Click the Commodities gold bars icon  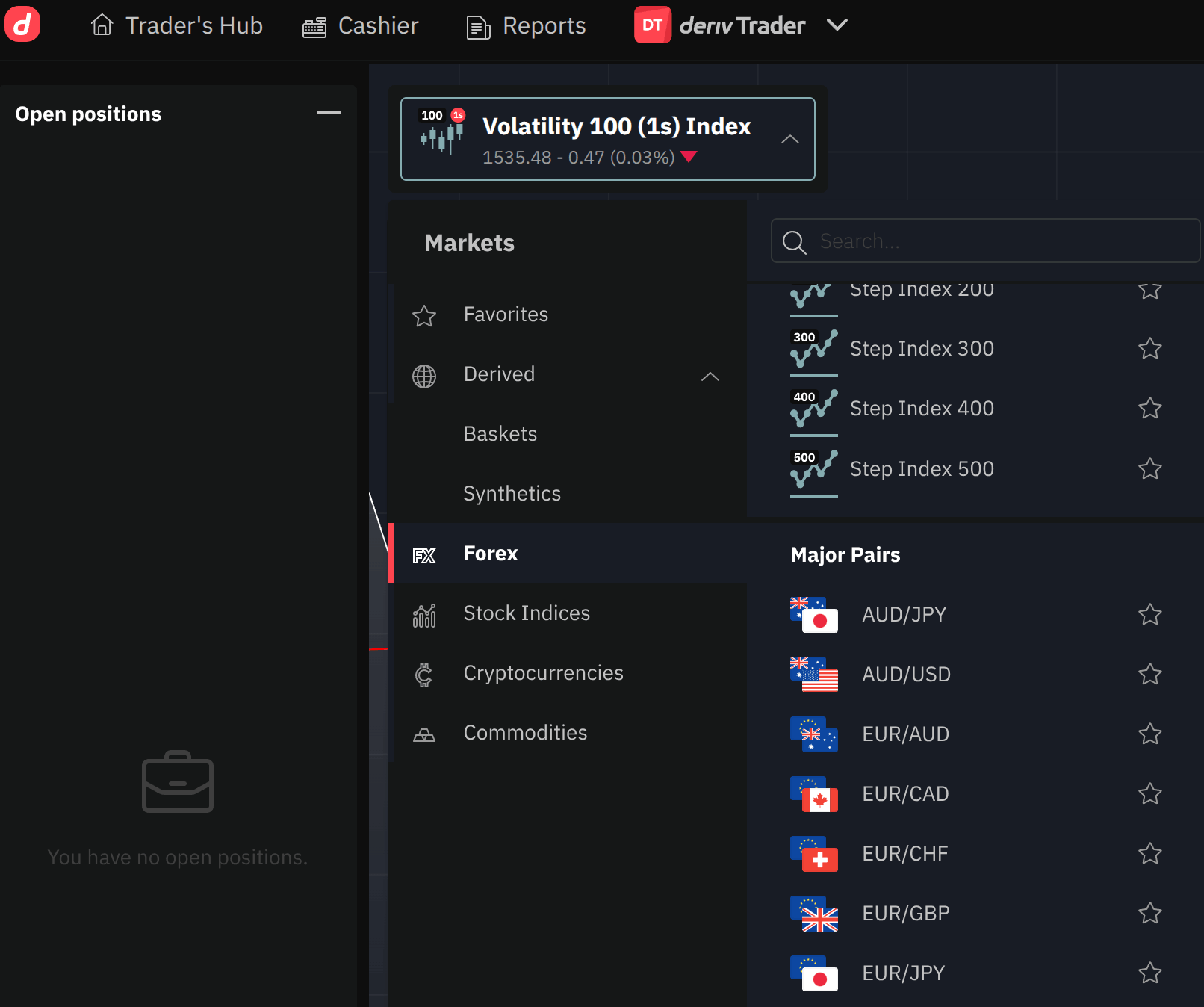pyautogui.click(x=423, y=735)
